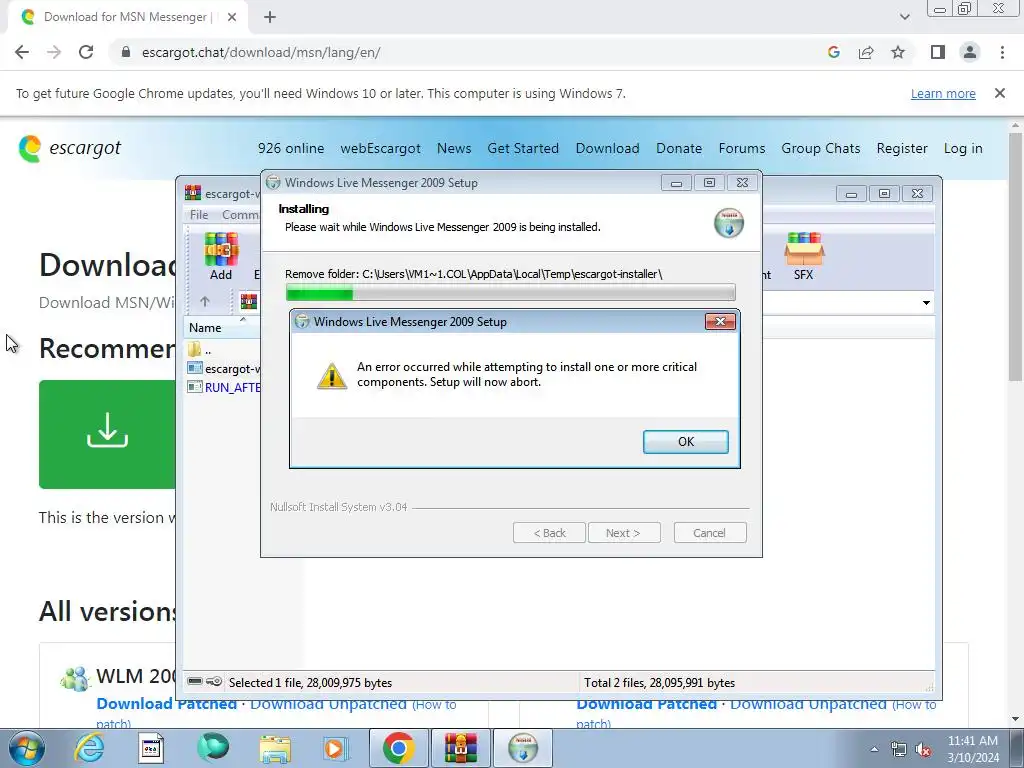Click OK in the setup error dialog
The width and height of the screenshot is (1024, 768).
(x=685, y=441)
